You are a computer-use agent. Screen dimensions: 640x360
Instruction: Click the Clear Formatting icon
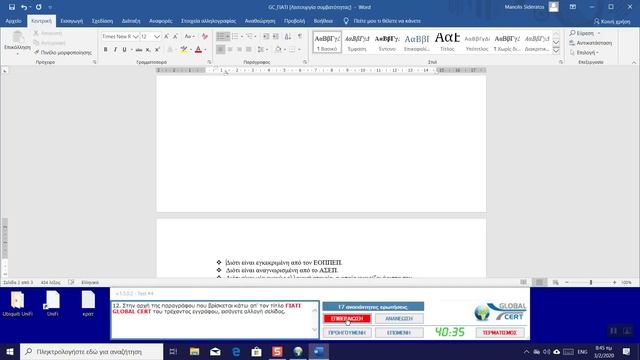point(204,37)
